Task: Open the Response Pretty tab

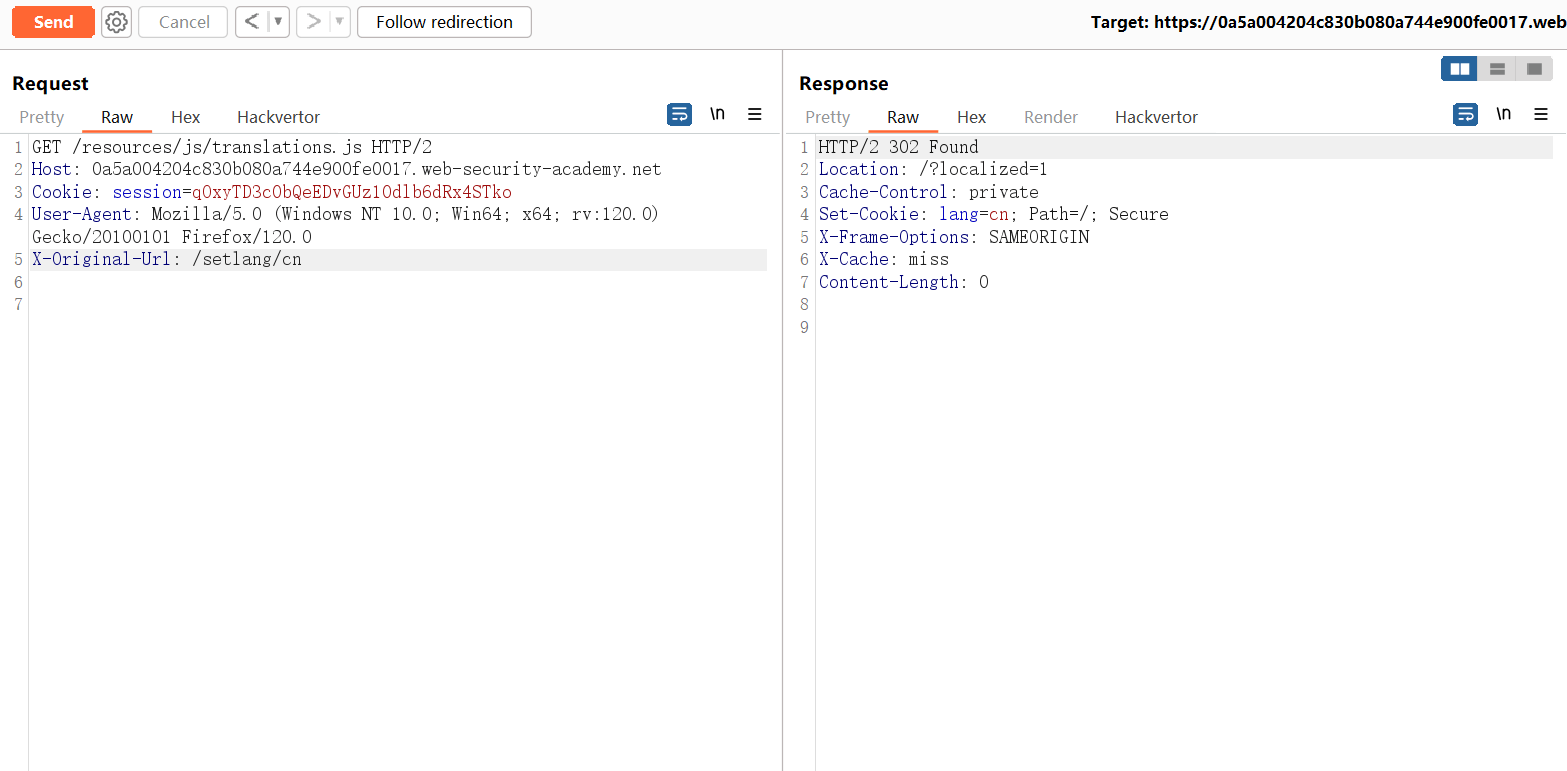Action: point(827,117)
